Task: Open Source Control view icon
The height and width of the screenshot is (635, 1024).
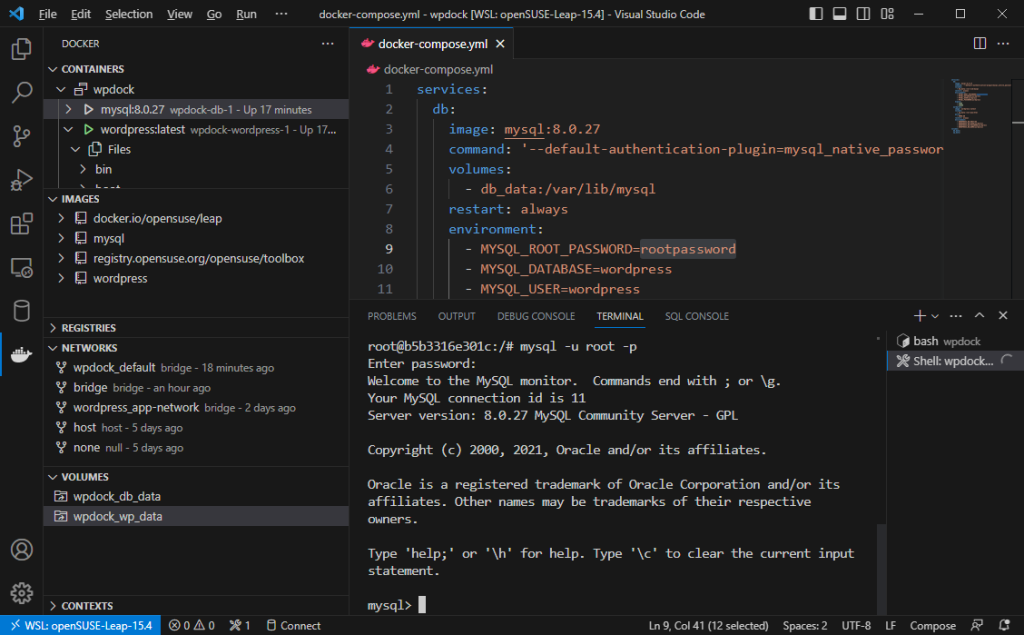Action: (x=22, y=136)
